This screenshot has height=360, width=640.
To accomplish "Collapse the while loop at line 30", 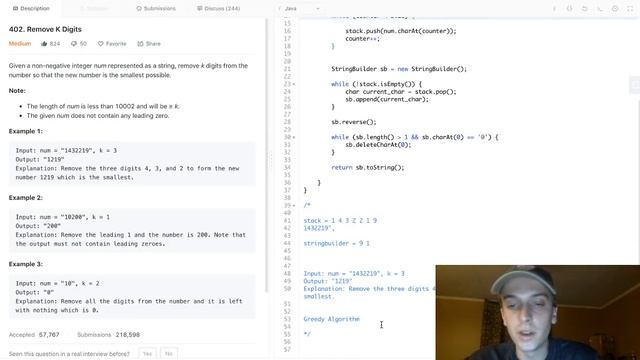I will tap(294, 138).
